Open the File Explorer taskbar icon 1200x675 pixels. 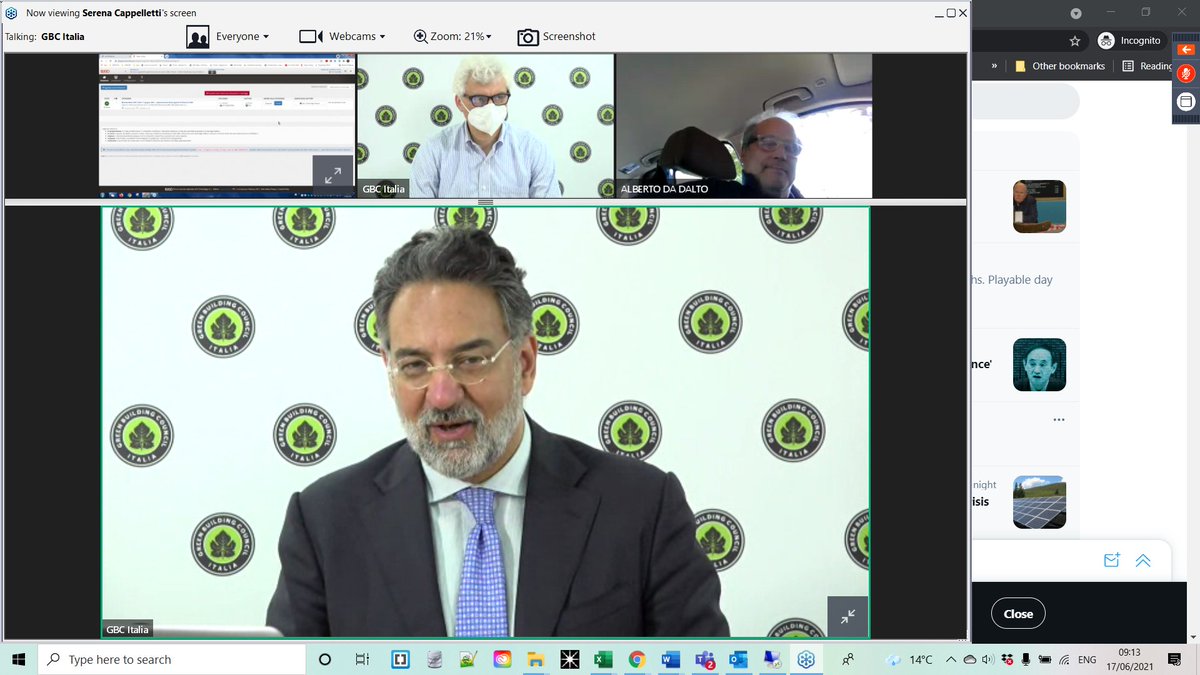pyautogui.click(x=535, y=659)
